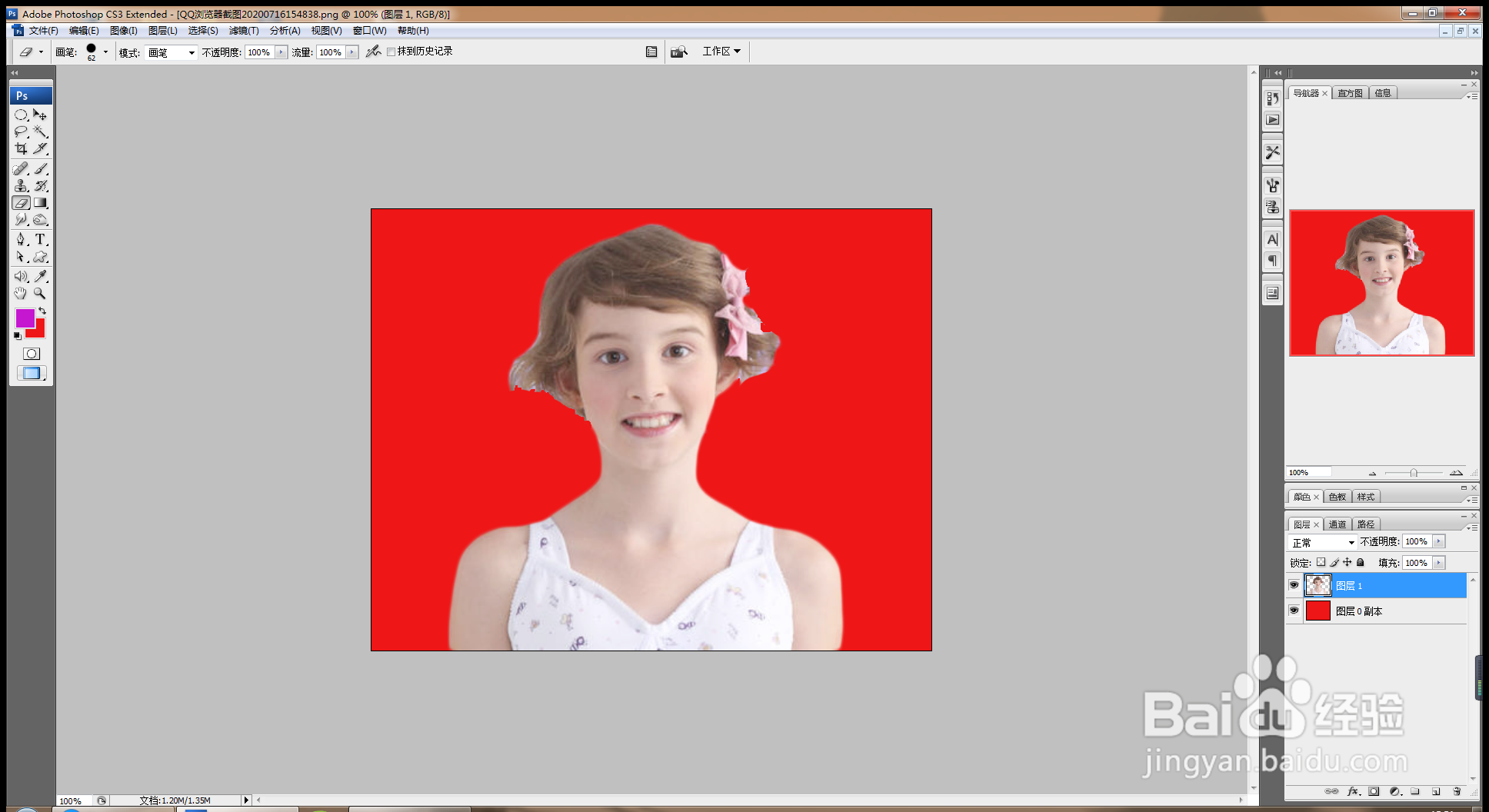Switch to the 直方图 tab
Image resolution: width=1489 pixels, height=812 pixels.
click(1350, 93)
